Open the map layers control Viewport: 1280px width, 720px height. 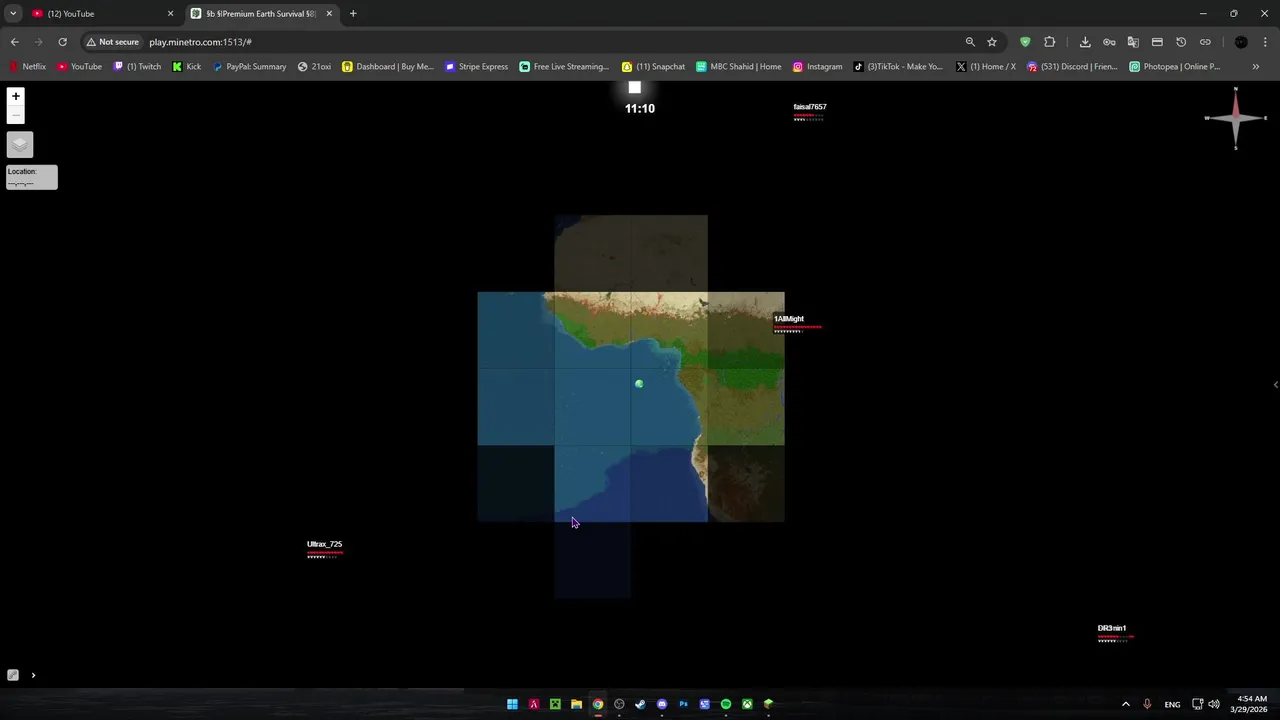(20, 145)
